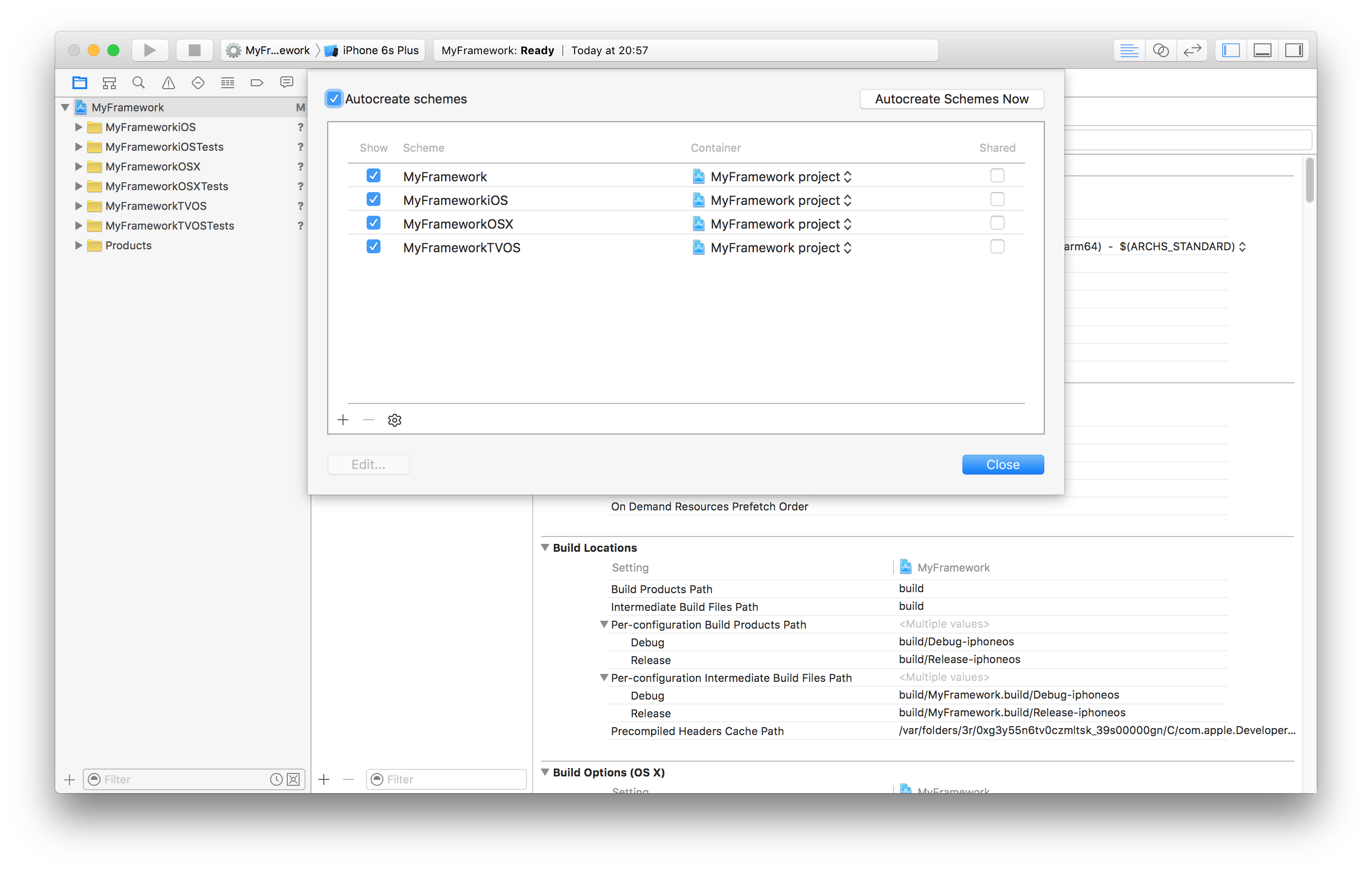
Task: Select the MyFrameworkTVOS scheme row
Action: pyautogui.click(x=686, y=247)
